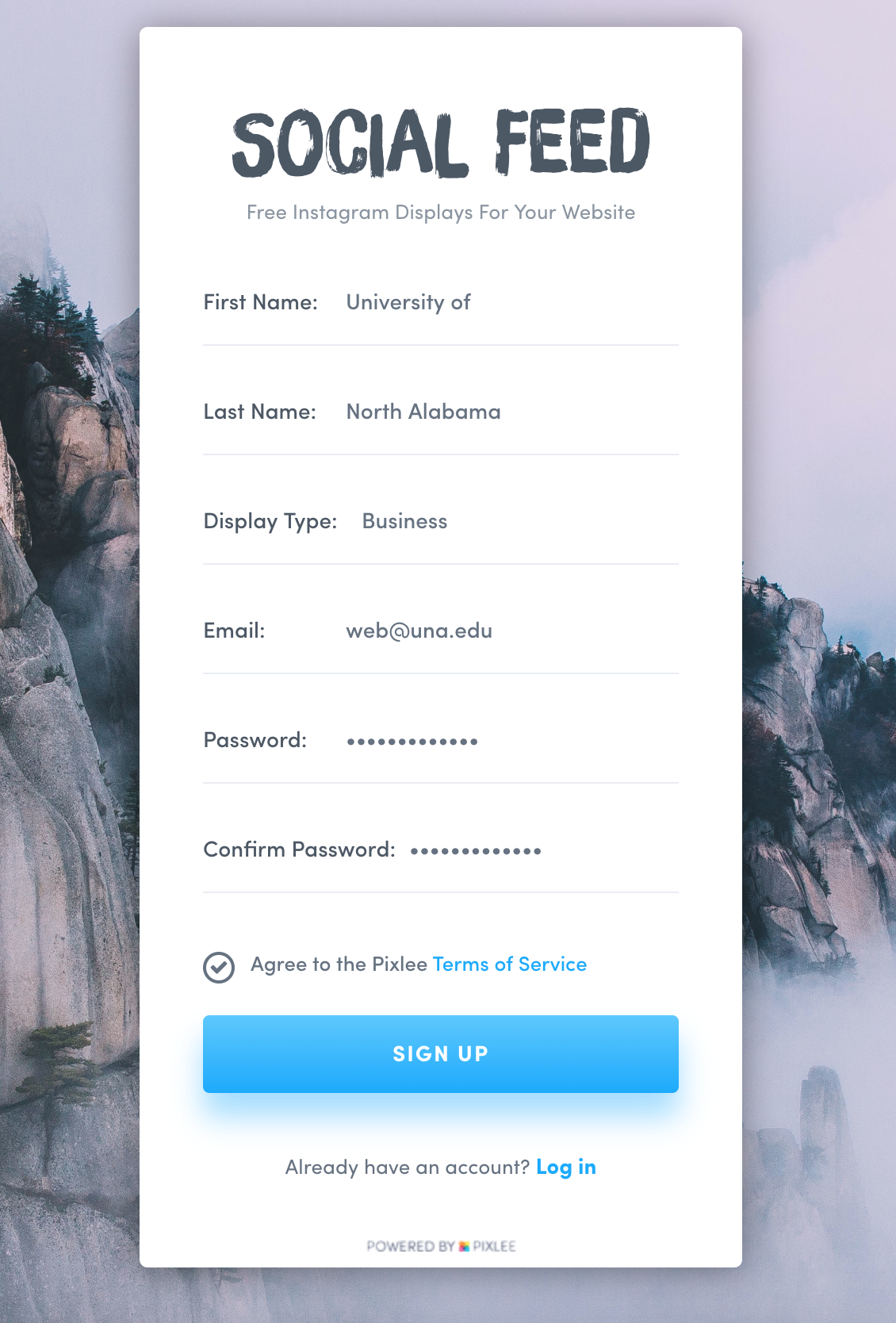This screenshot has height=1323, width=896.
Task: Click the Display Type label
Action: 270,522
